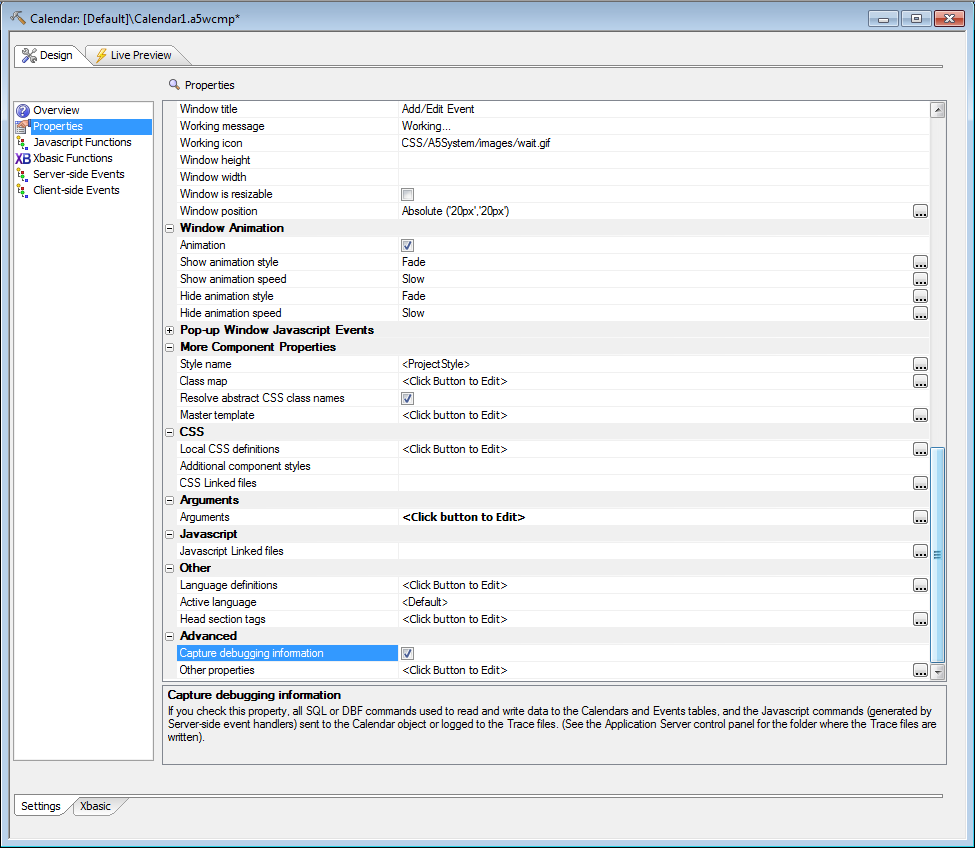The image size is (975, 848).
Task: Open Local CSS definitions ellipsis button
Action: pos(920,449)
